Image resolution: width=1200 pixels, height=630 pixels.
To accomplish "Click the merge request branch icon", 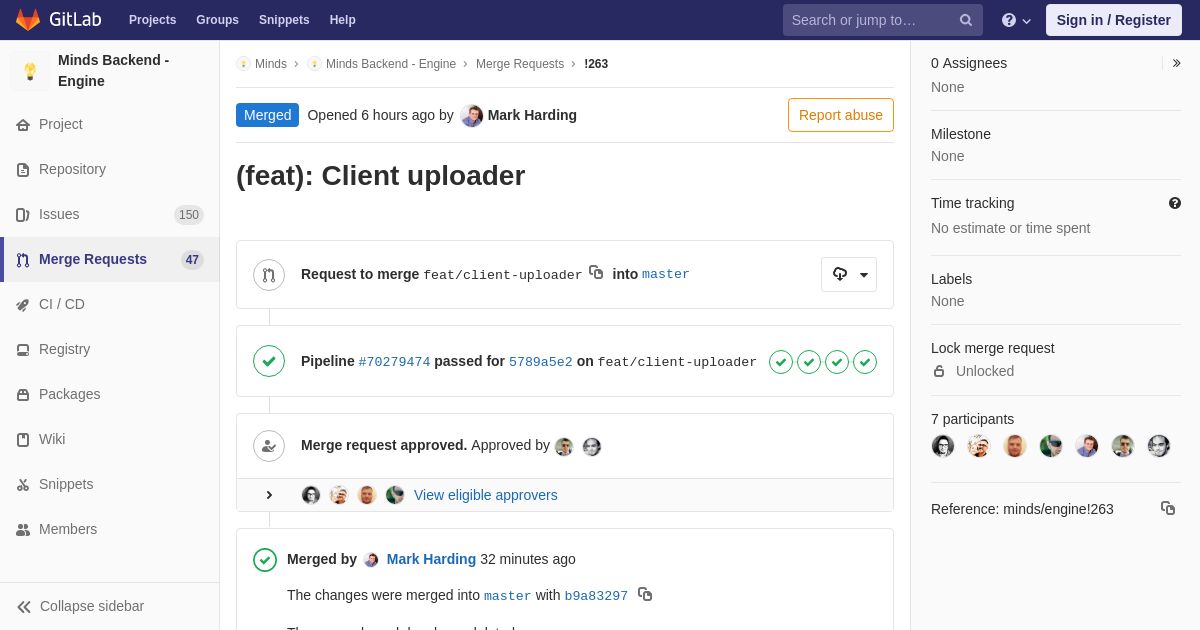I will (269, 275).
